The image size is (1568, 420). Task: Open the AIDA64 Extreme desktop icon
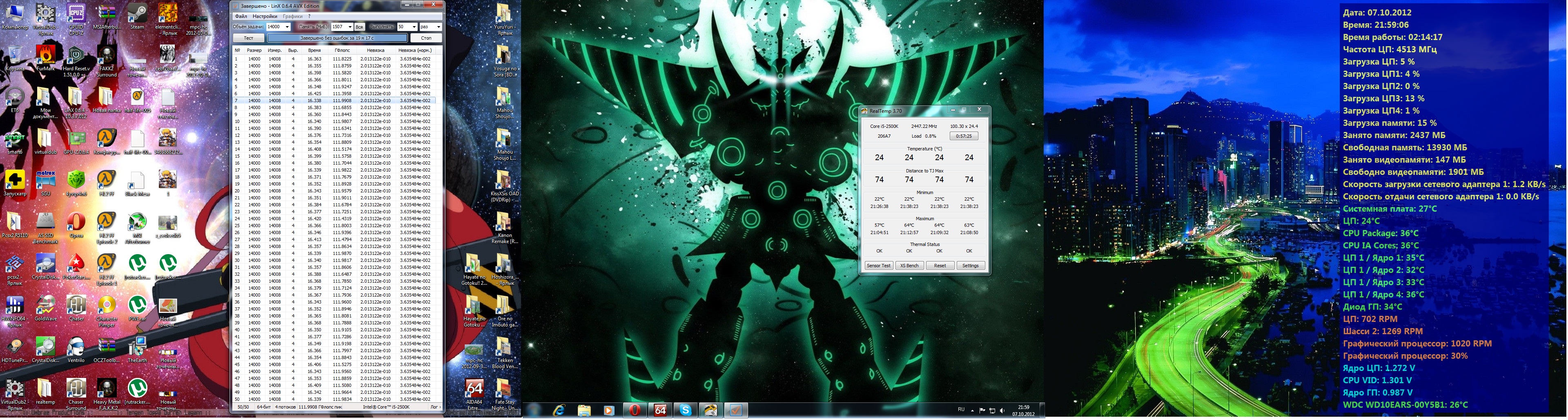(474, 394)
